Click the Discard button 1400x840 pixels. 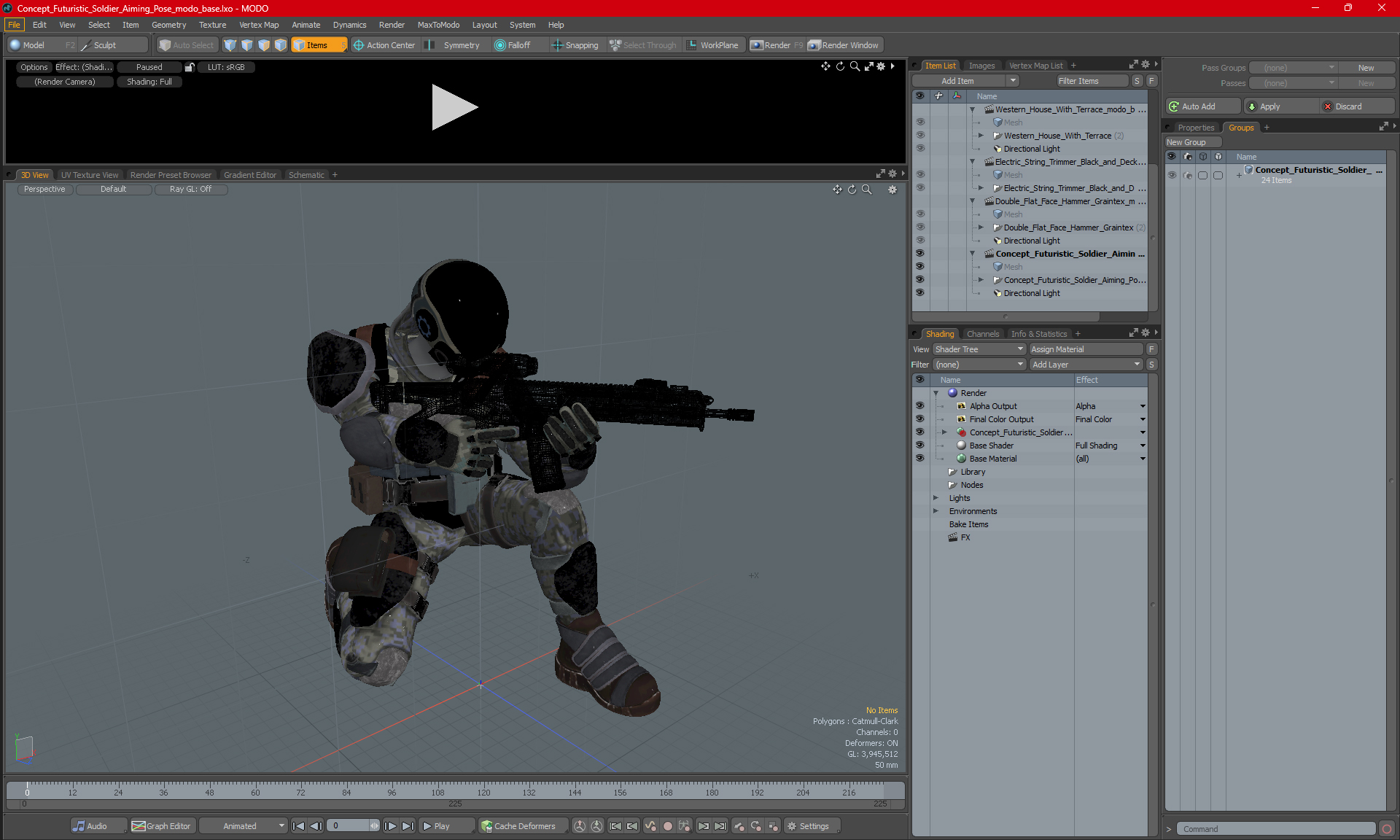tap(1356, 106)
